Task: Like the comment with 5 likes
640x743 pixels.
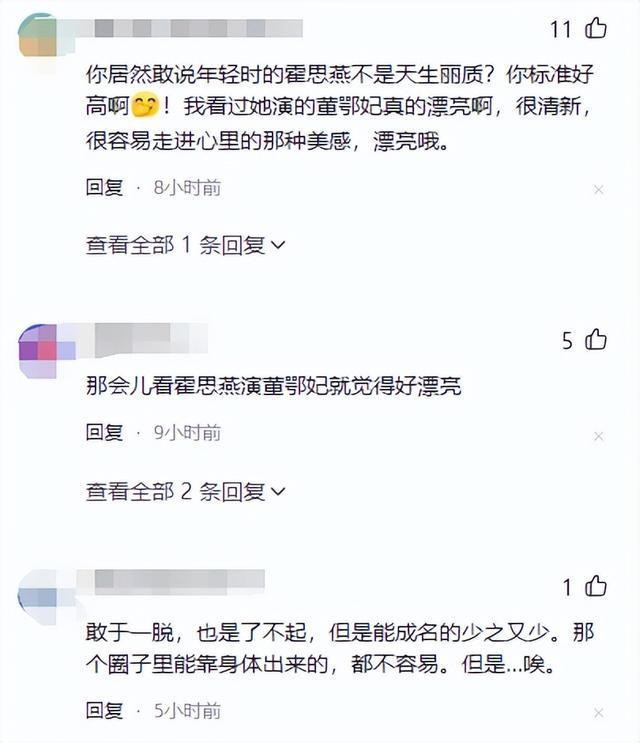Action: pos(595,339)
